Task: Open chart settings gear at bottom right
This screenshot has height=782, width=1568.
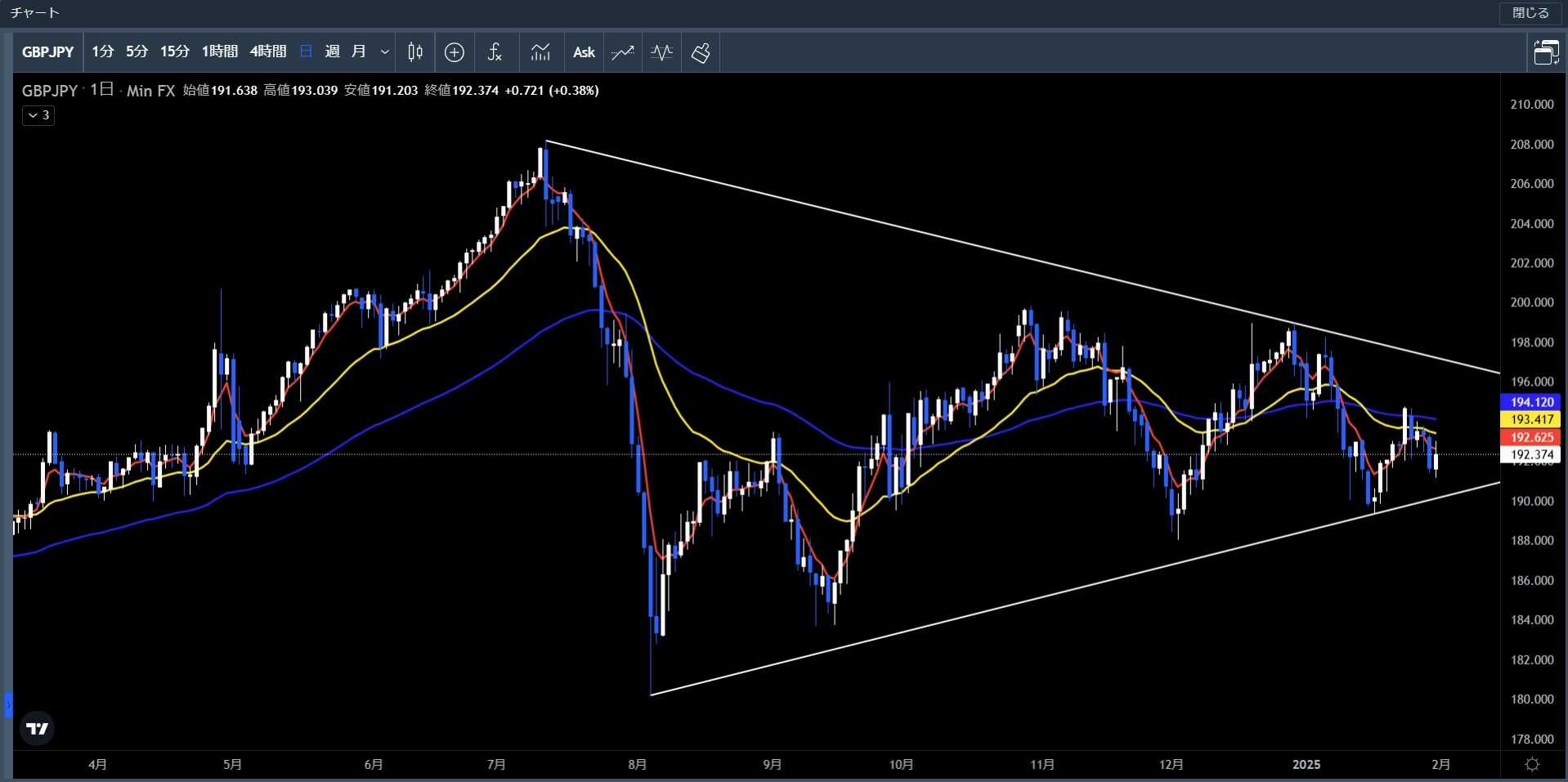Action: point(1533,764)
